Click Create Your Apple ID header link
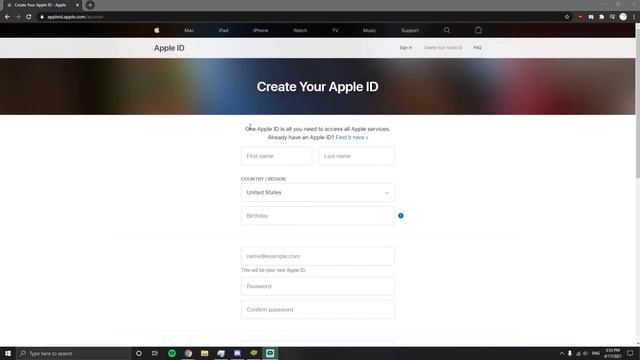640x360 pixels. [x=443, y=48]
